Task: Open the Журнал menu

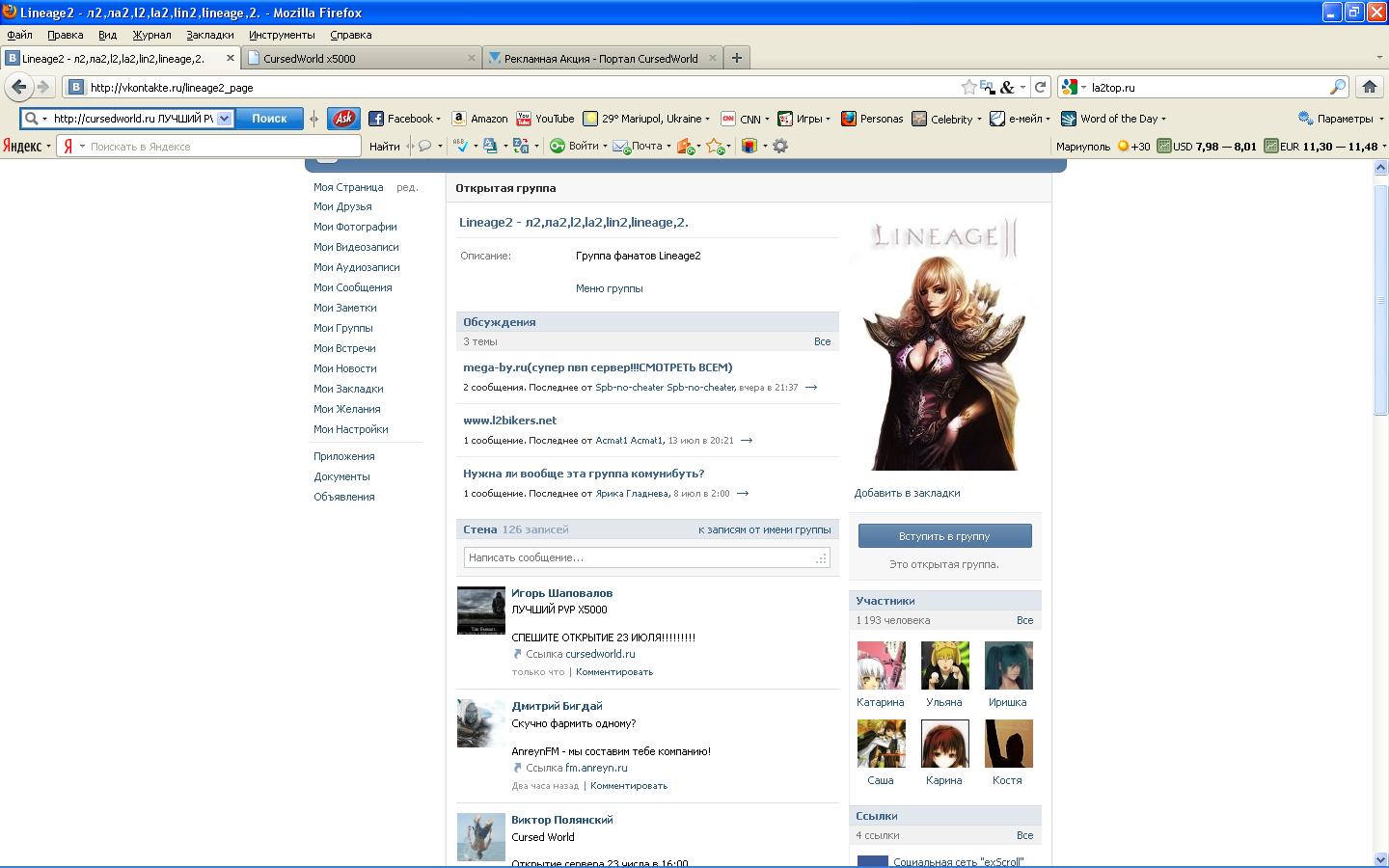Action: point(151,35)
